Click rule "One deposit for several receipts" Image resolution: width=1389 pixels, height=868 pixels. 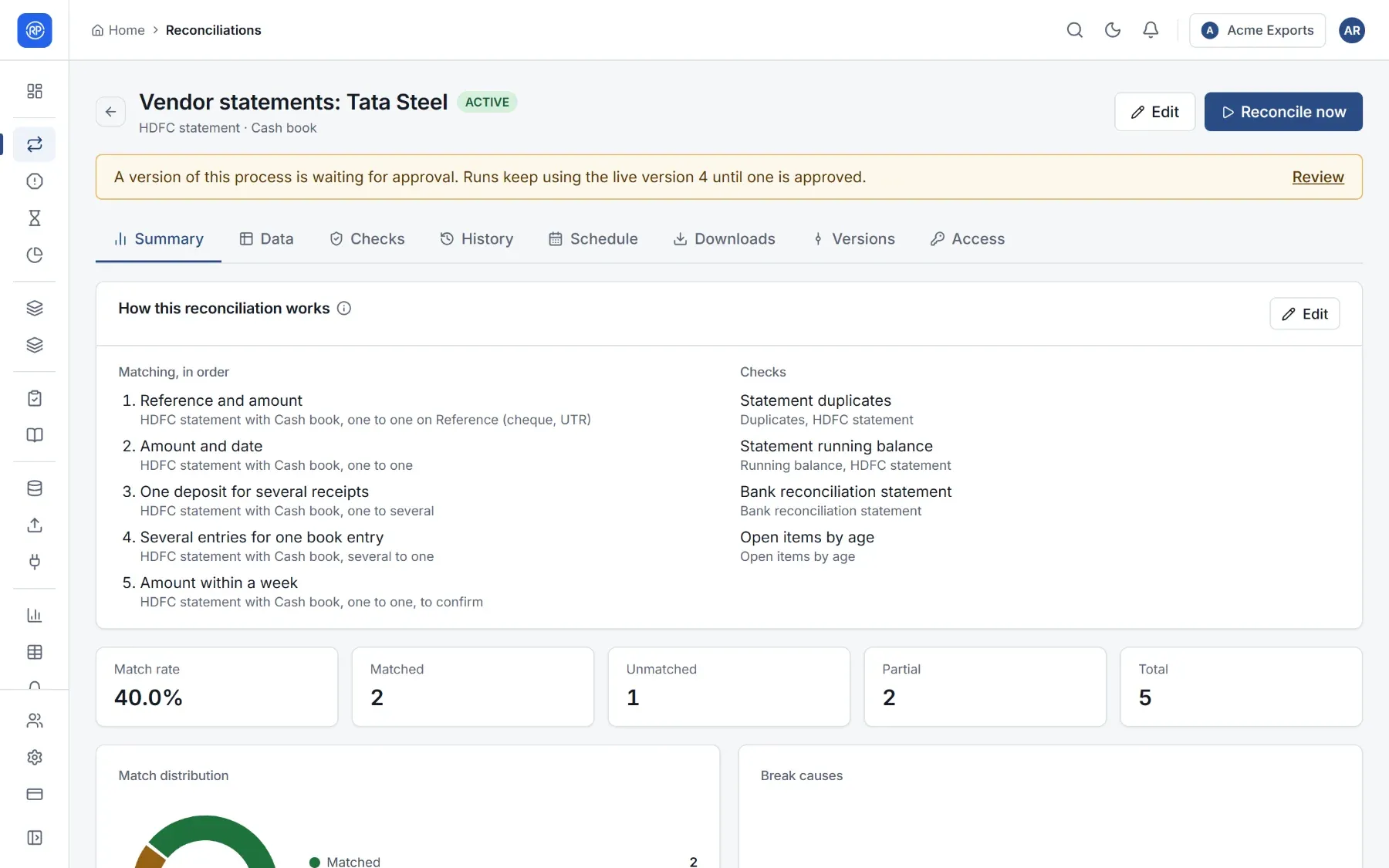pos(254,491)
